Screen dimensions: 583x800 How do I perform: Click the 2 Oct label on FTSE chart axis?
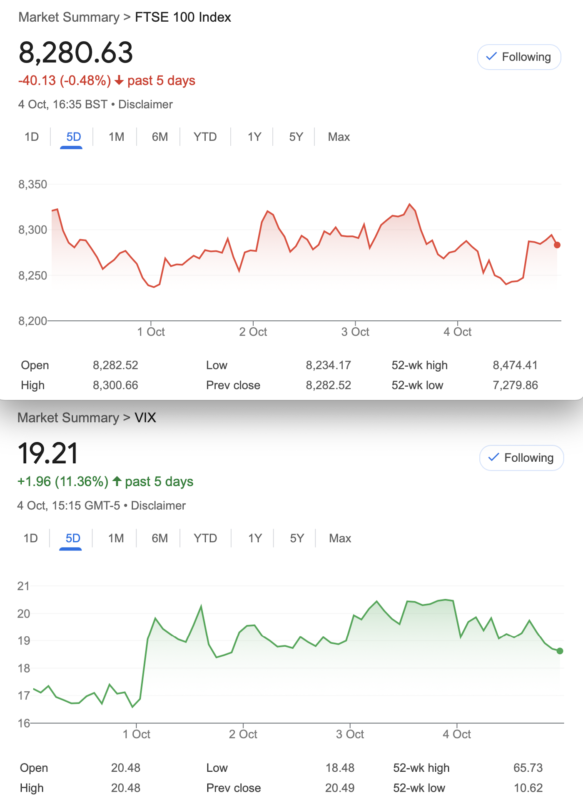click(x=253, y=332)
